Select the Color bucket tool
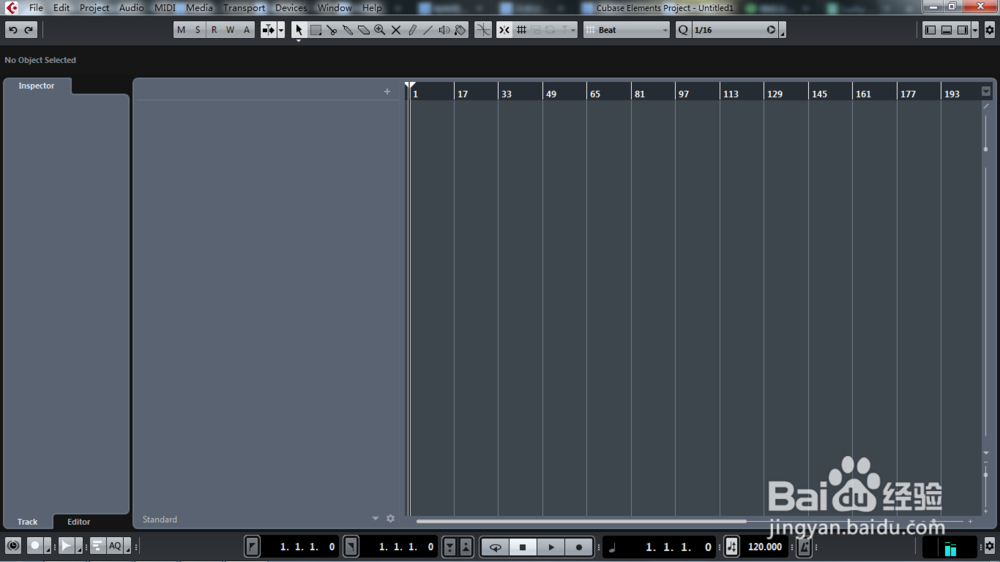The image size is (1000, 562). tap(460, 30)
